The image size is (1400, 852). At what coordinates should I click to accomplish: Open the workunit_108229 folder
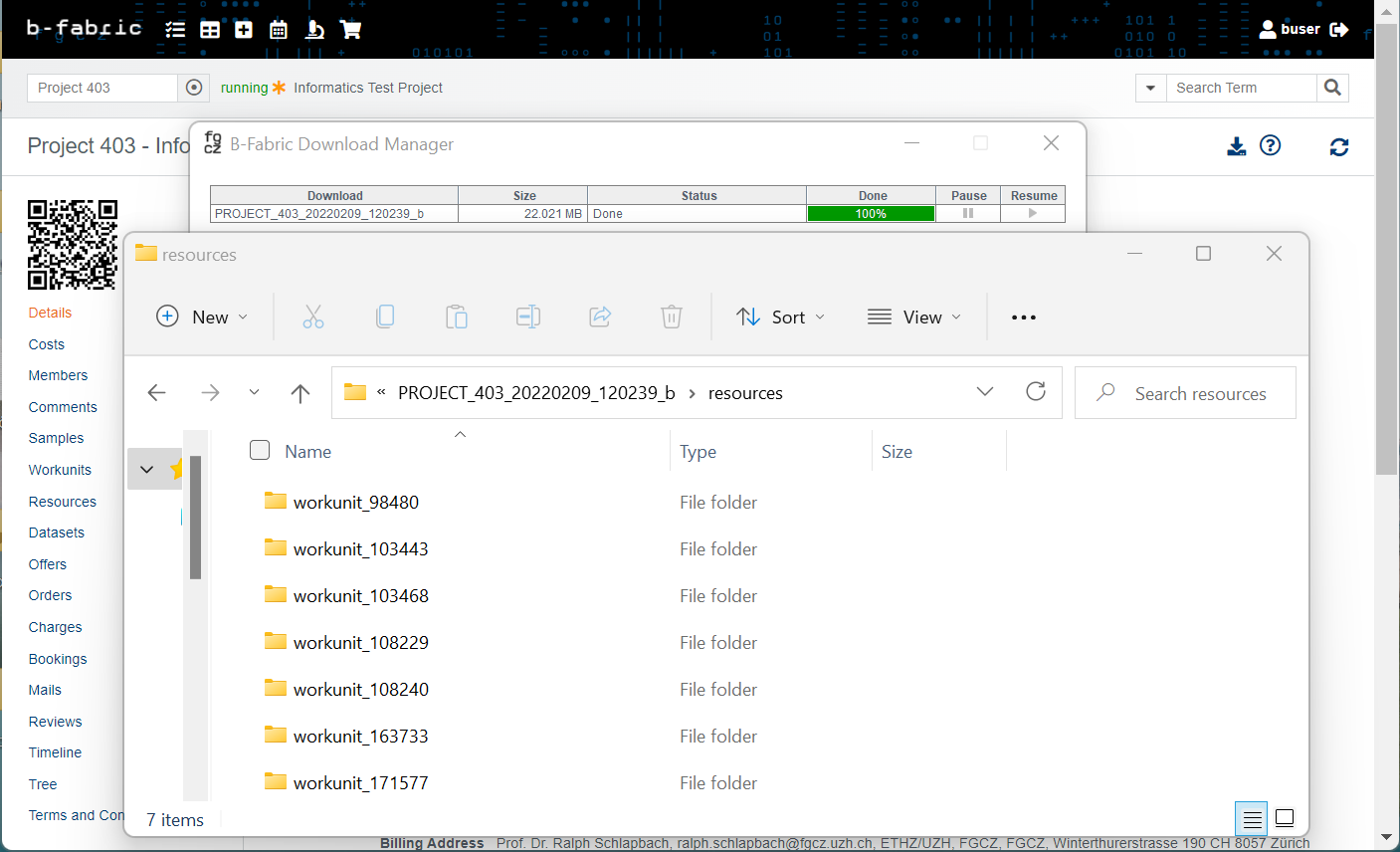360,643
